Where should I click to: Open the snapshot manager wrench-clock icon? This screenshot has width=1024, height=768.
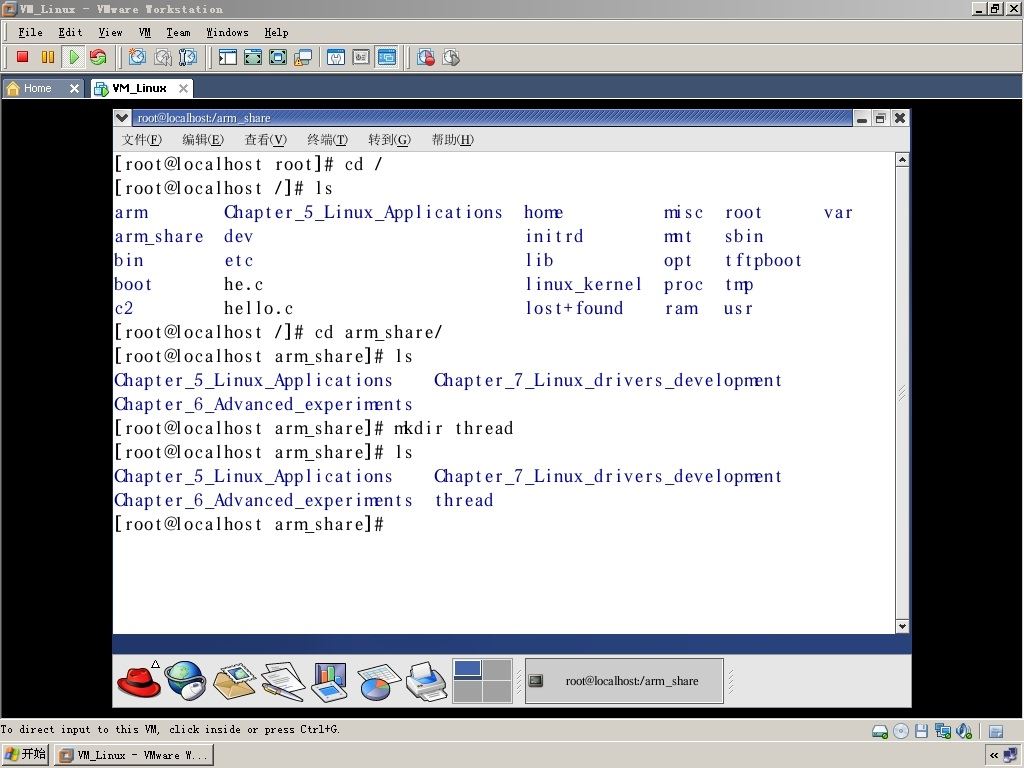pyautogui.click(x=188, y=57)
